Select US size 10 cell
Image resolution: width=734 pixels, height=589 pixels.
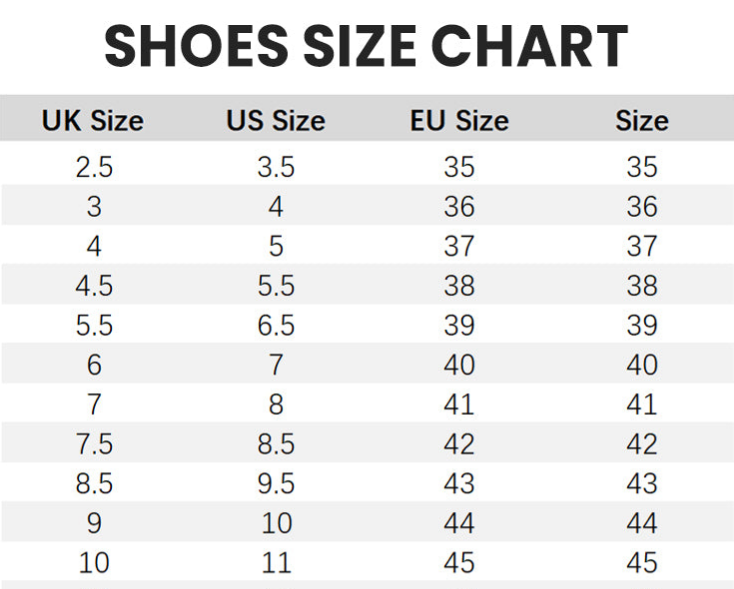tap(276, 523)
